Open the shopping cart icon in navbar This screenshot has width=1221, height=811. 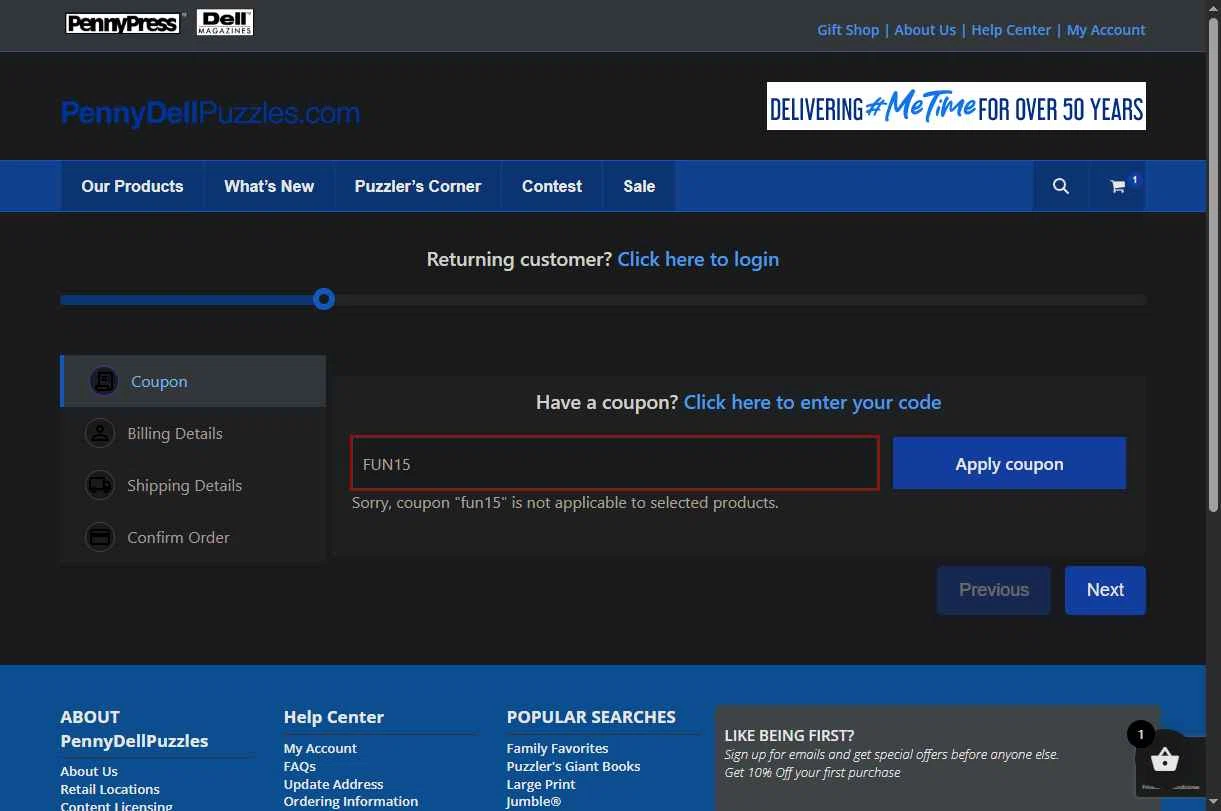tap(1118, 186)
